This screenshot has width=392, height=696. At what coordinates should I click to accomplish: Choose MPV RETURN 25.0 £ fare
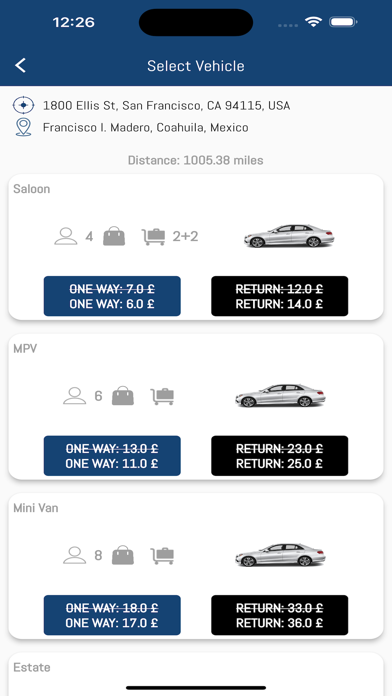point(280,456)
